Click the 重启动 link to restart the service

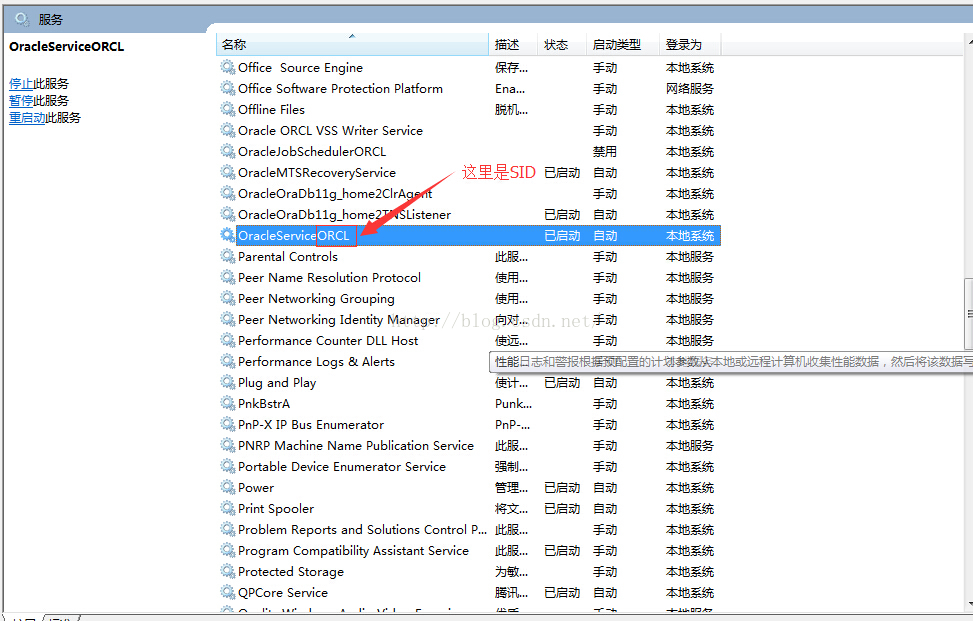click(27, 118)
